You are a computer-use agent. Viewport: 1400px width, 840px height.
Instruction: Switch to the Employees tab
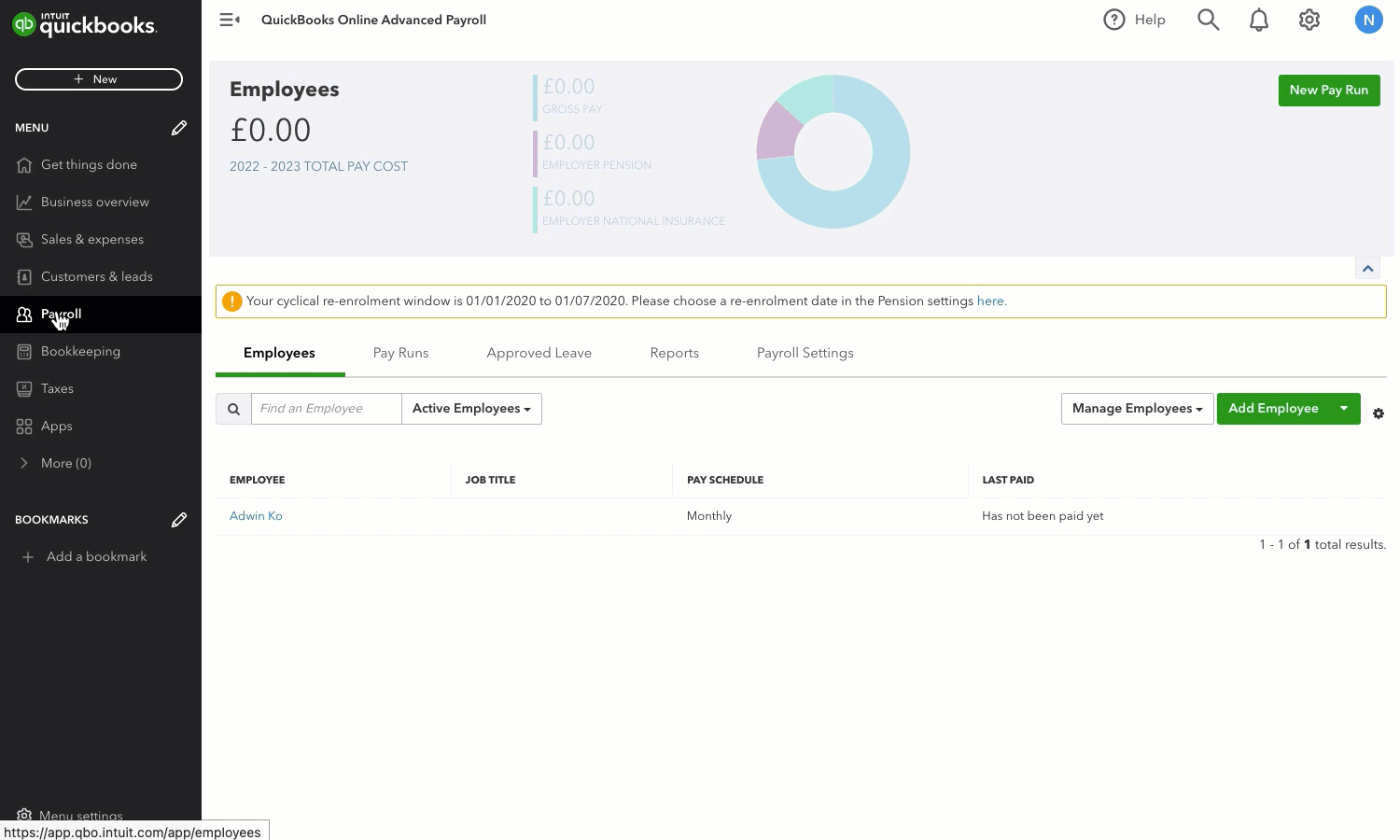click(279, 353)
